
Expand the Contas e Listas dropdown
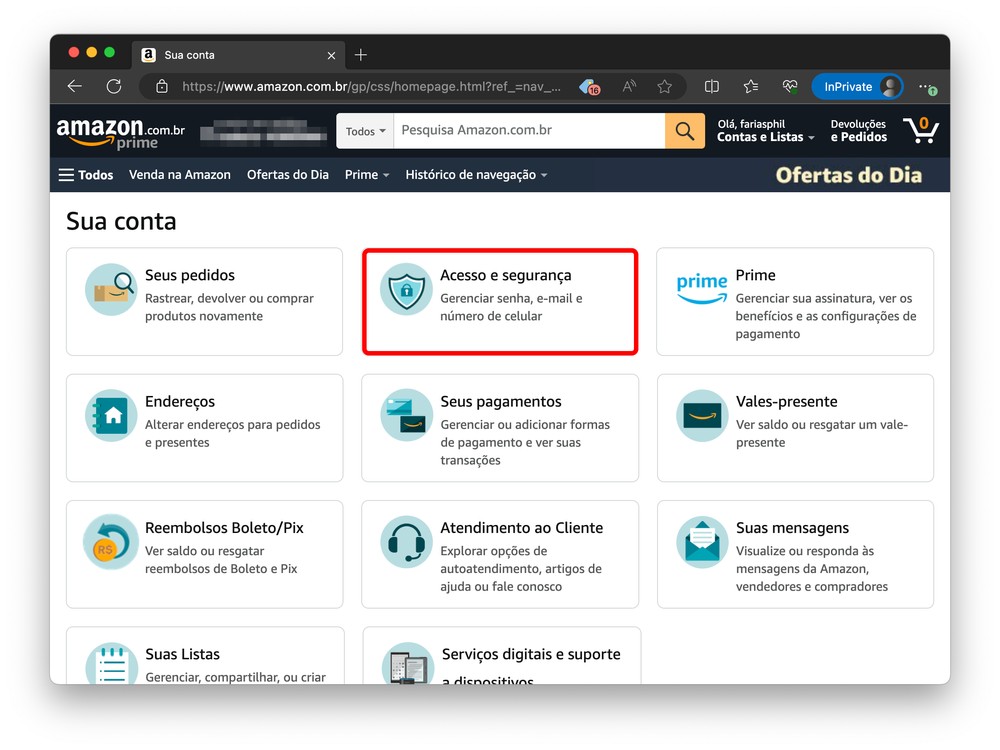click(x=765, y=137)
